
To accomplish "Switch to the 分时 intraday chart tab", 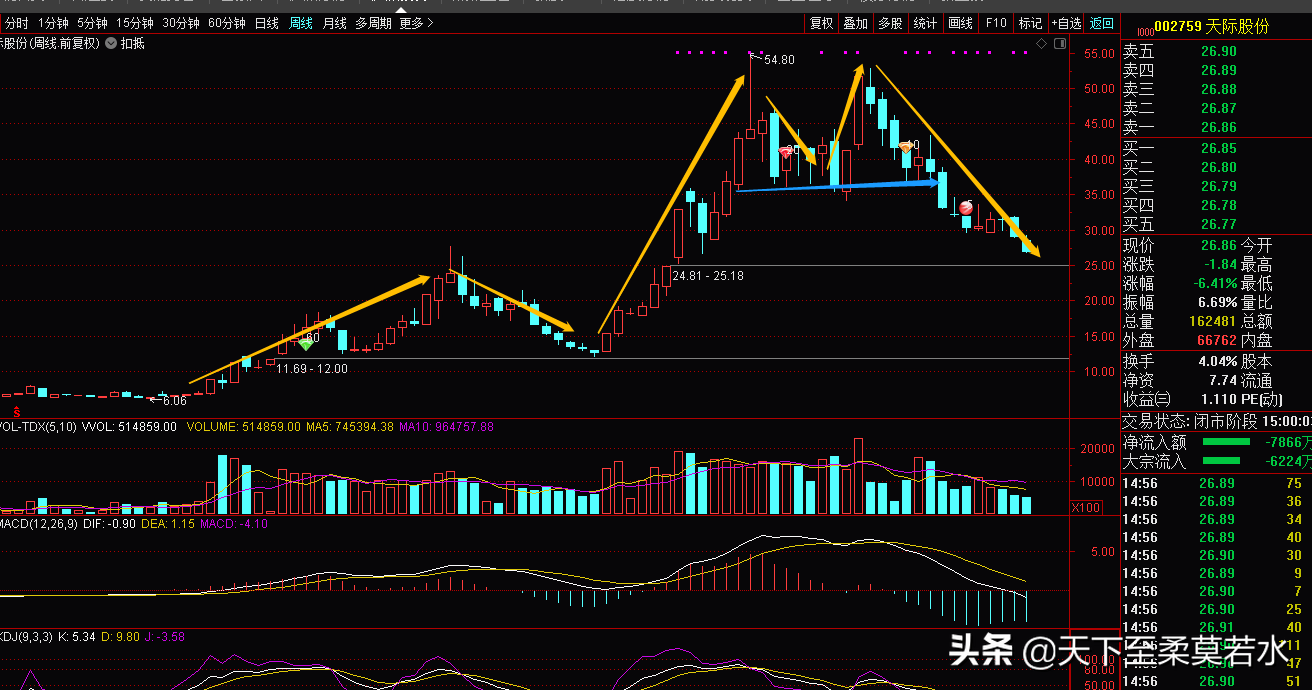I will click(15, 23).
